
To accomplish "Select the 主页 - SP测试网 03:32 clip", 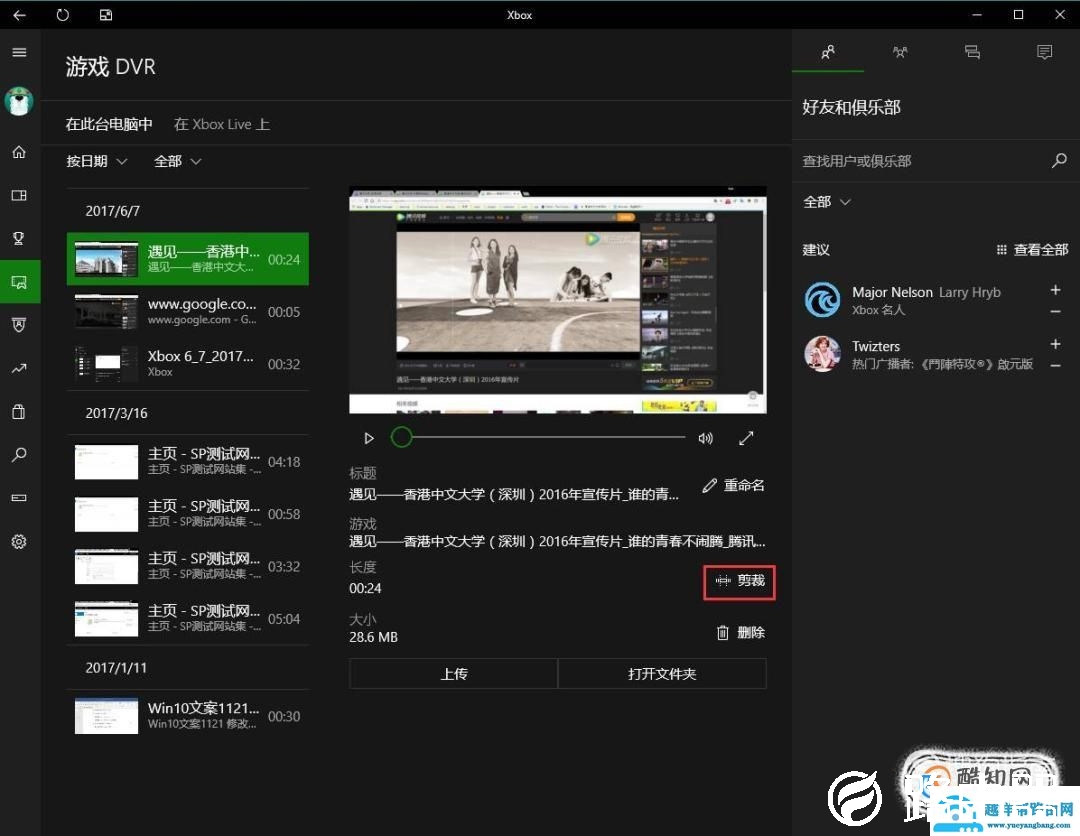I will (x=187, y=566).
